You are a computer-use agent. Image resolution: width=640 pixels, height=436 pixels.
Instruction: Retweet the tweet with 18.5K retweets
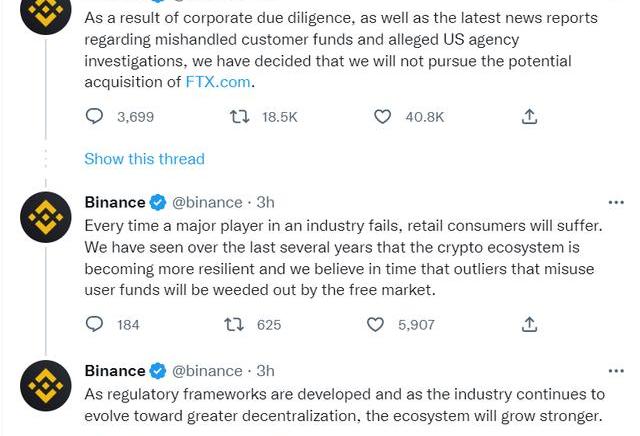240,117
